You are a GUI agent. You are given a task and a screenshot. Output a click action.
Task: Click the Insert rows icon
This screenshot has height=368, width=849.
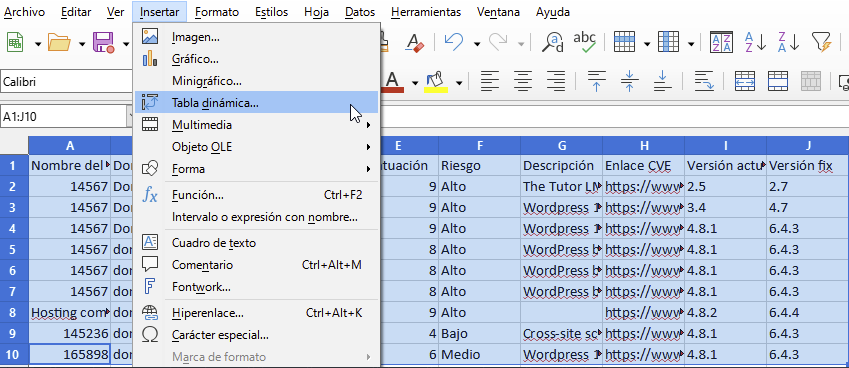click(x=624, y=42)
